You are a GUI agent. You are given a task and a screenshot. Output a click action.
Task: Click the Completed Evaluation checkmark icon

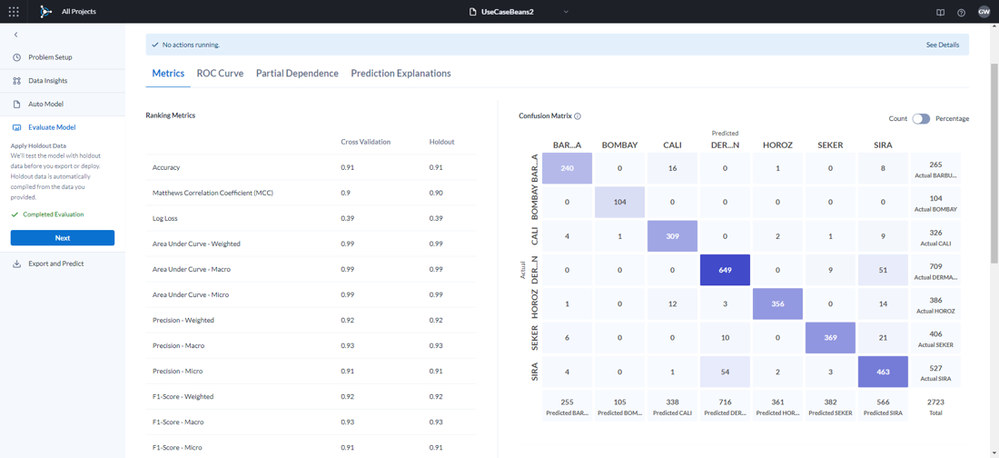click(15, 215)
